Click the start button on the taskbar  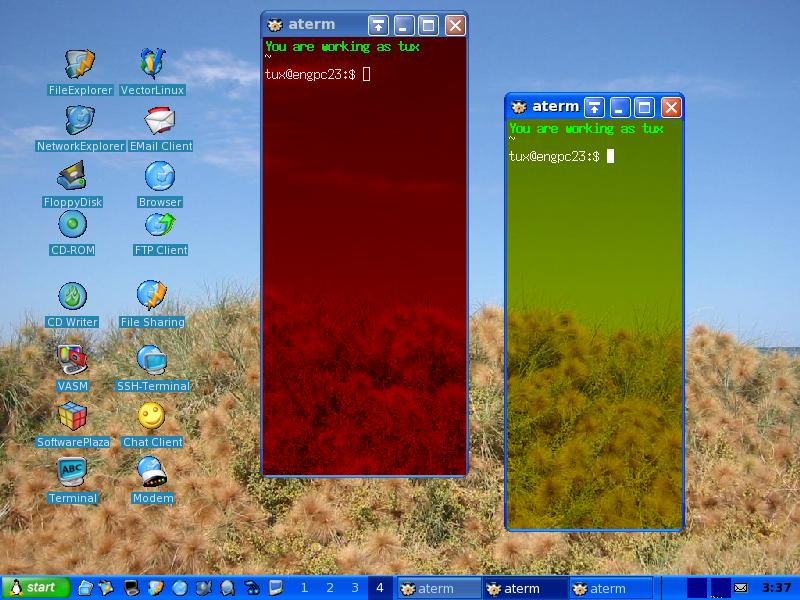[35, 588]
